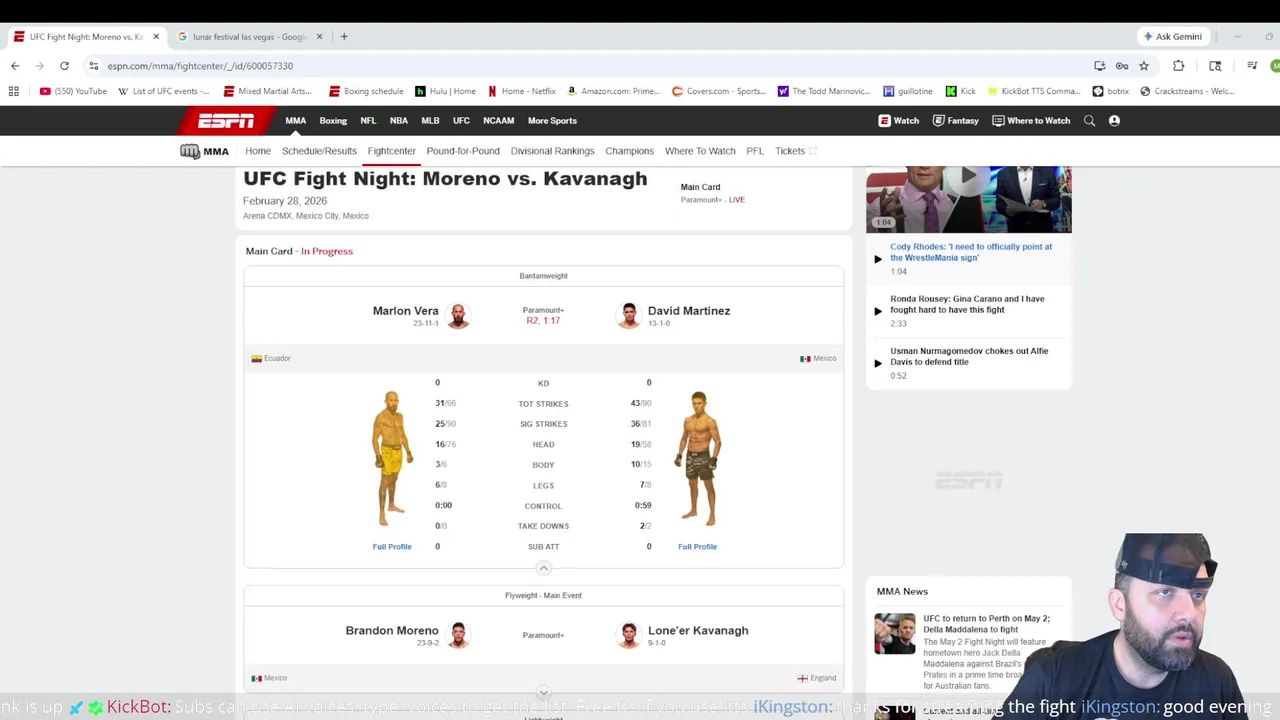Open Marlon Vera's Full Profile link
The width and height of the screenshot is (1280, 720).
(392, 547)
